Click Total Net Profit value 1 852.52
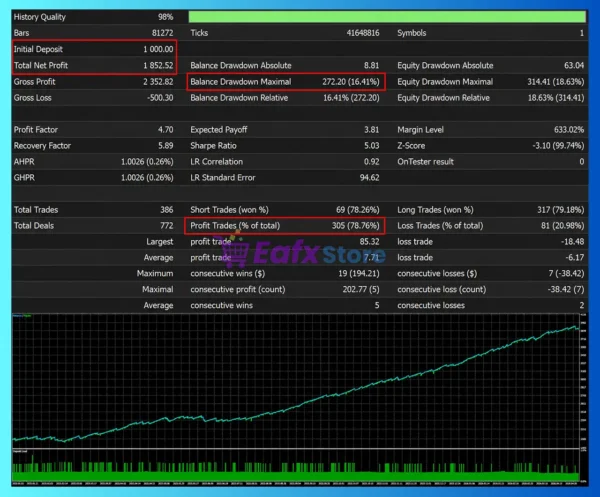 [158, 65]
